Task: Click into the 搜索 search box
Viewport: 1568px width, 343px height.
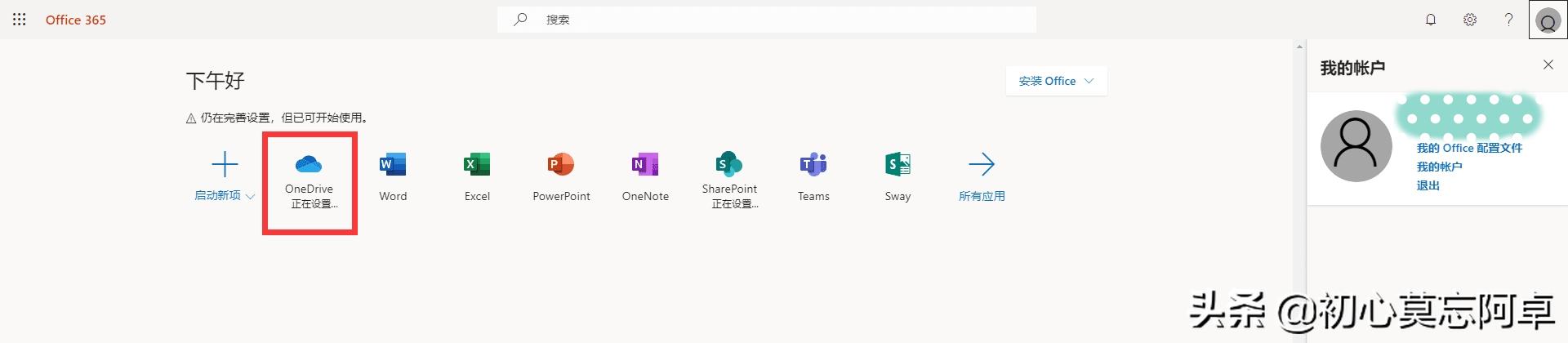Action: [767, 20]
